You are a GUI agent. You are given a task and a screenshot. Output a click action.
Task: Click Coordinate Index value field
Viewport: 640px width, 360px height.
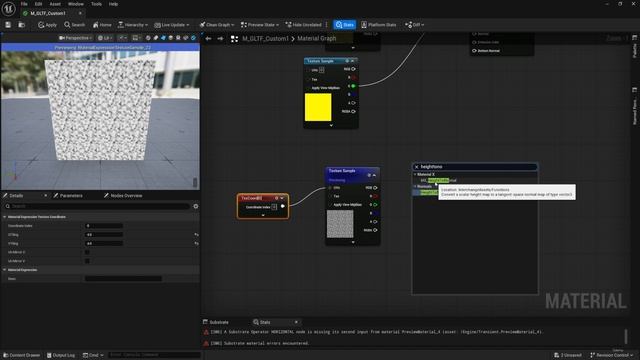[104, 226]
